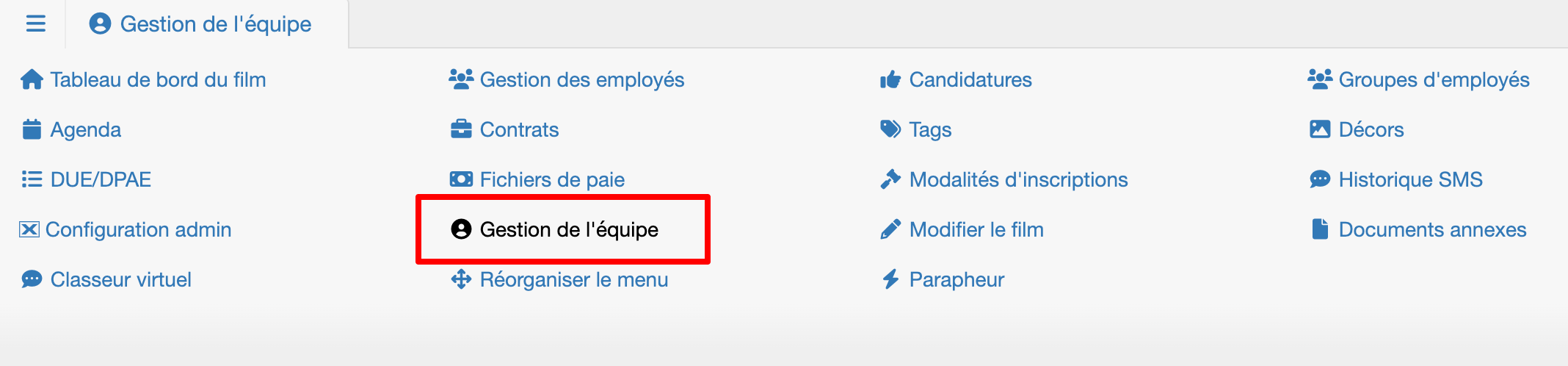Click the thumbs-up icon beside Candidatures
1568x366 pixels.
coord(890,79)
